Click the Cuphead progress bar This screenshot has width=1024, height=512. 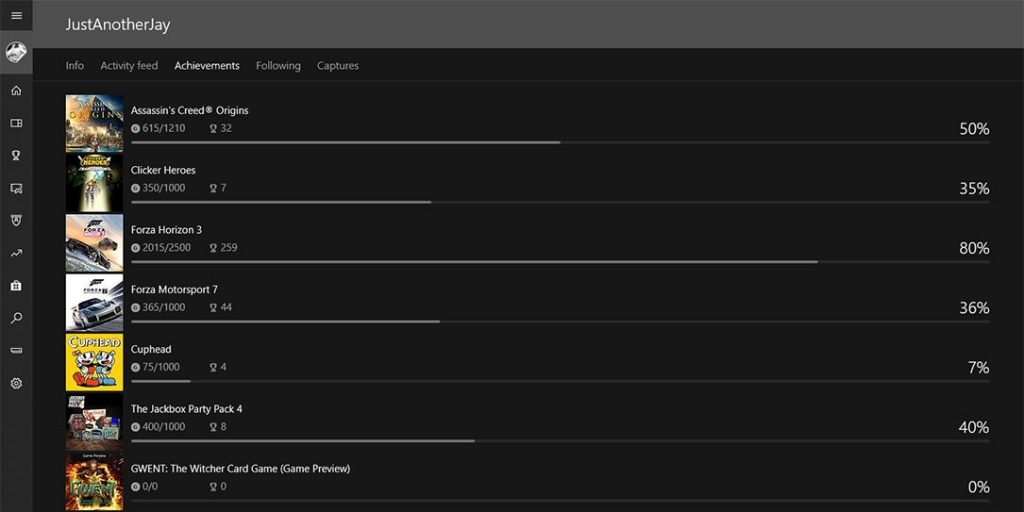560,381
